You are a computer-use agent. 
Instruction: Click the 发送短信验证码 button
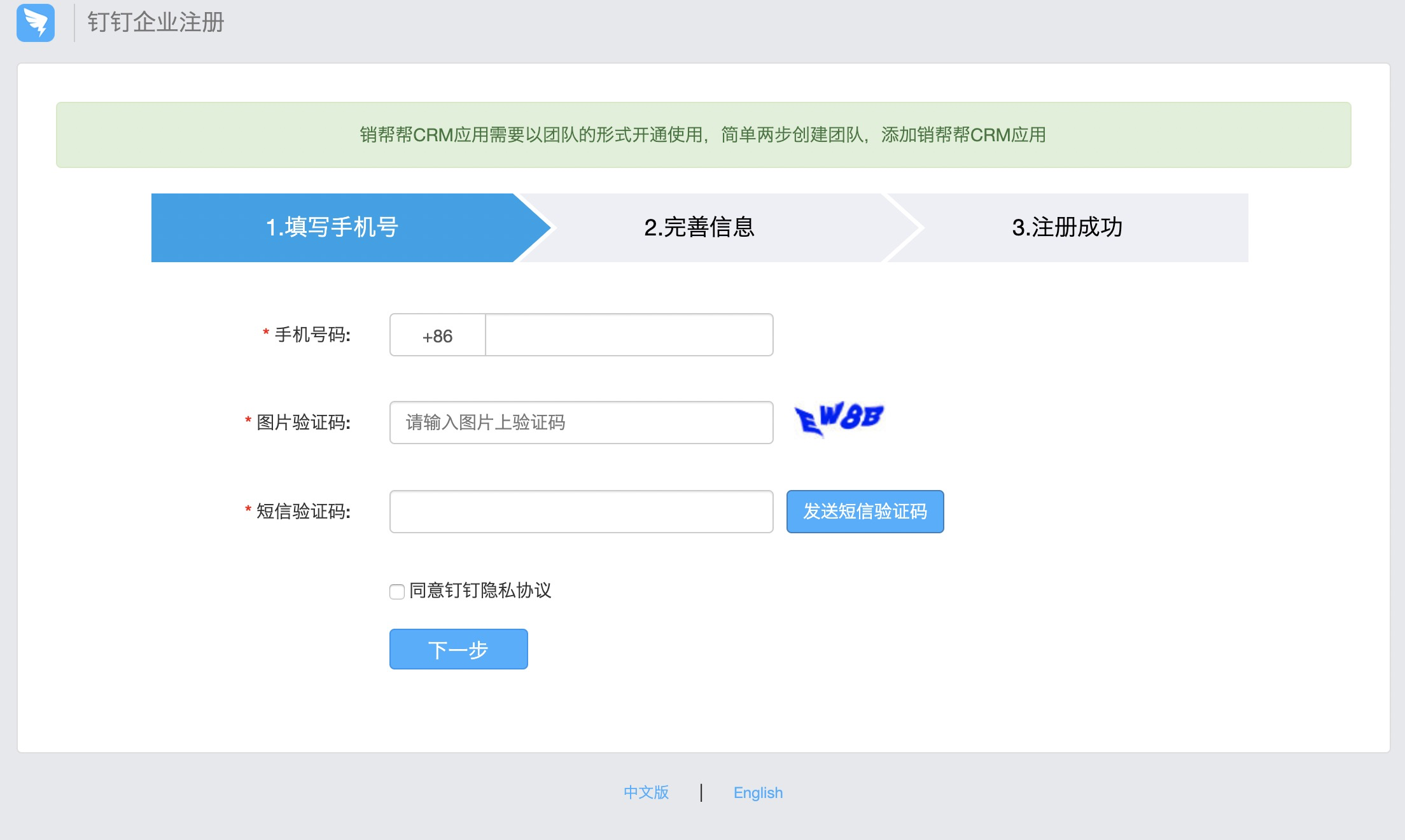pos(865,512)
